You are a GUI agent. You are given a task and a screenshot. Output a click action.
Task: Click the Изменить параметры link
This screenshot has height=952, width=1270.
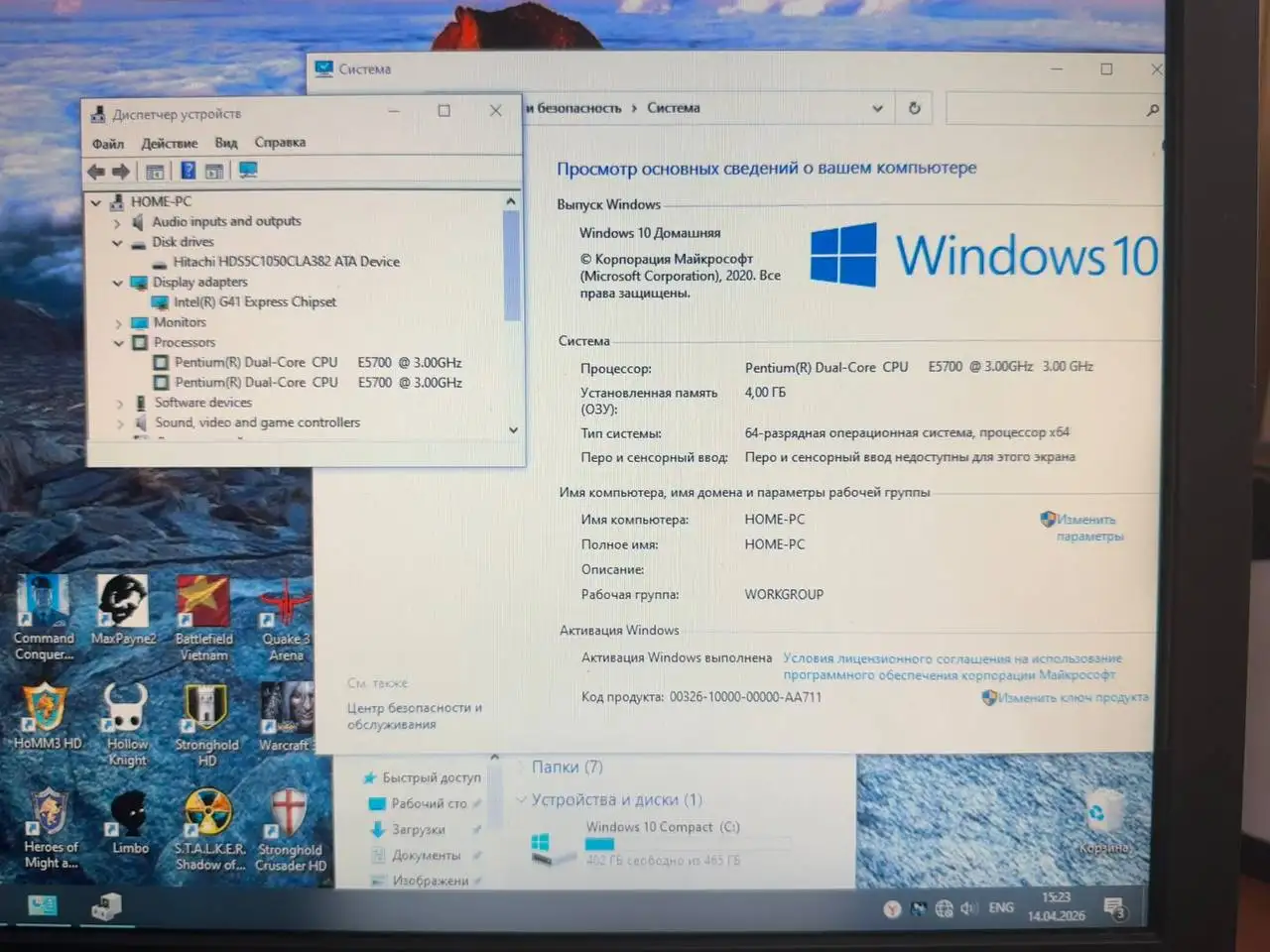coord(1087,527)
